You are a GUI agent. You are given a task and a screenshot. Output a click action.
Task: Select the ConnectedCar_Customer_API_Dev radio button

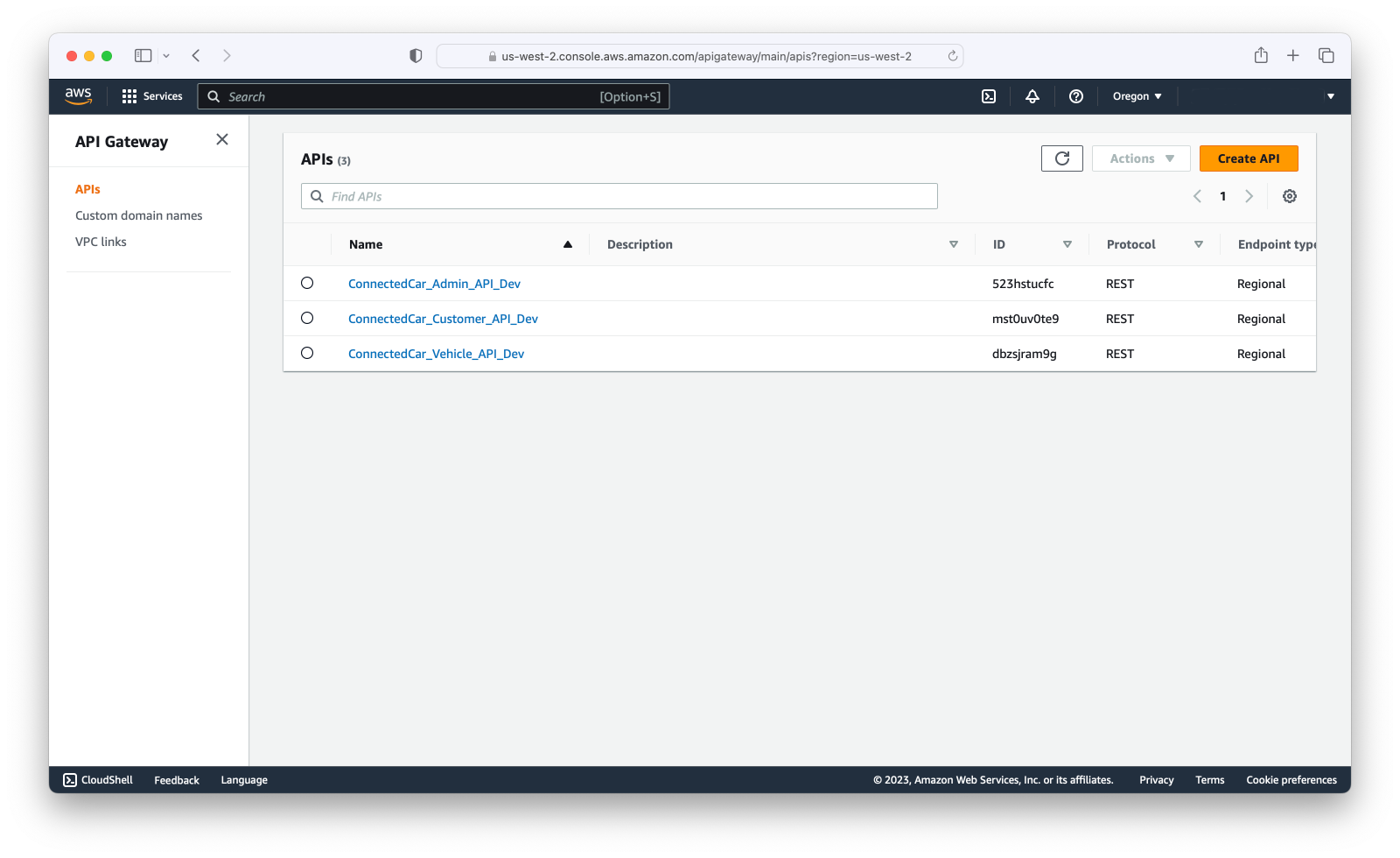(x=307, y=318)
